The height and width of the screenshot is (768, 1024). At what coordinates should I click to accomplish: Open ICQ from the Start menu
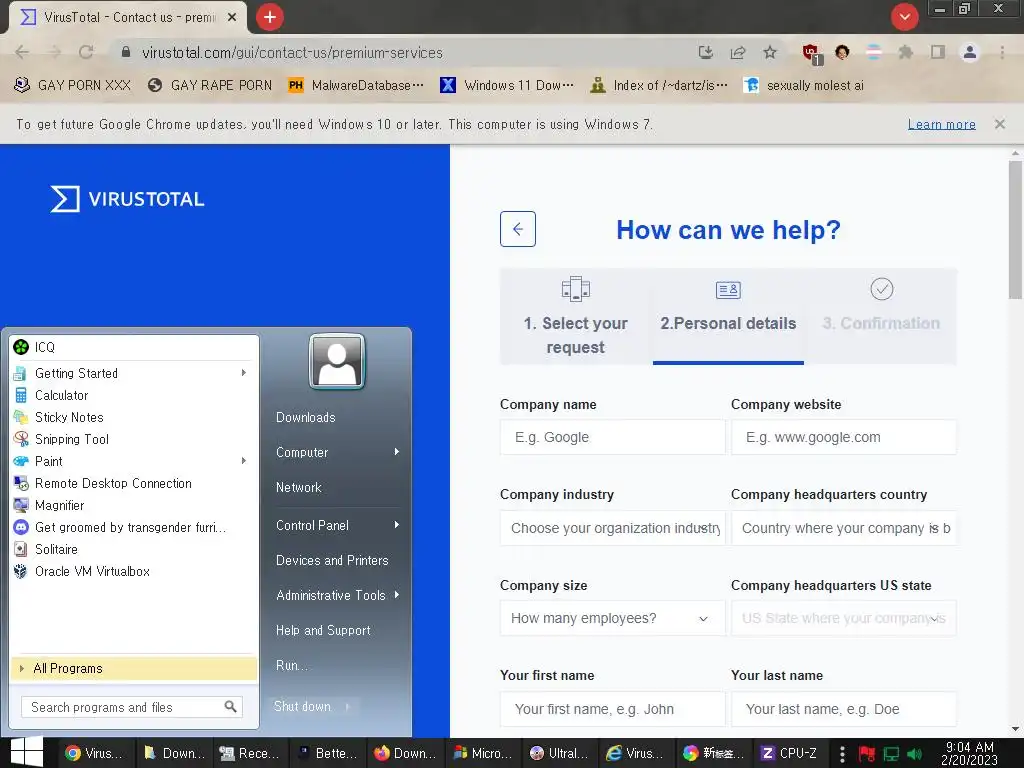[x=134, y=347]
